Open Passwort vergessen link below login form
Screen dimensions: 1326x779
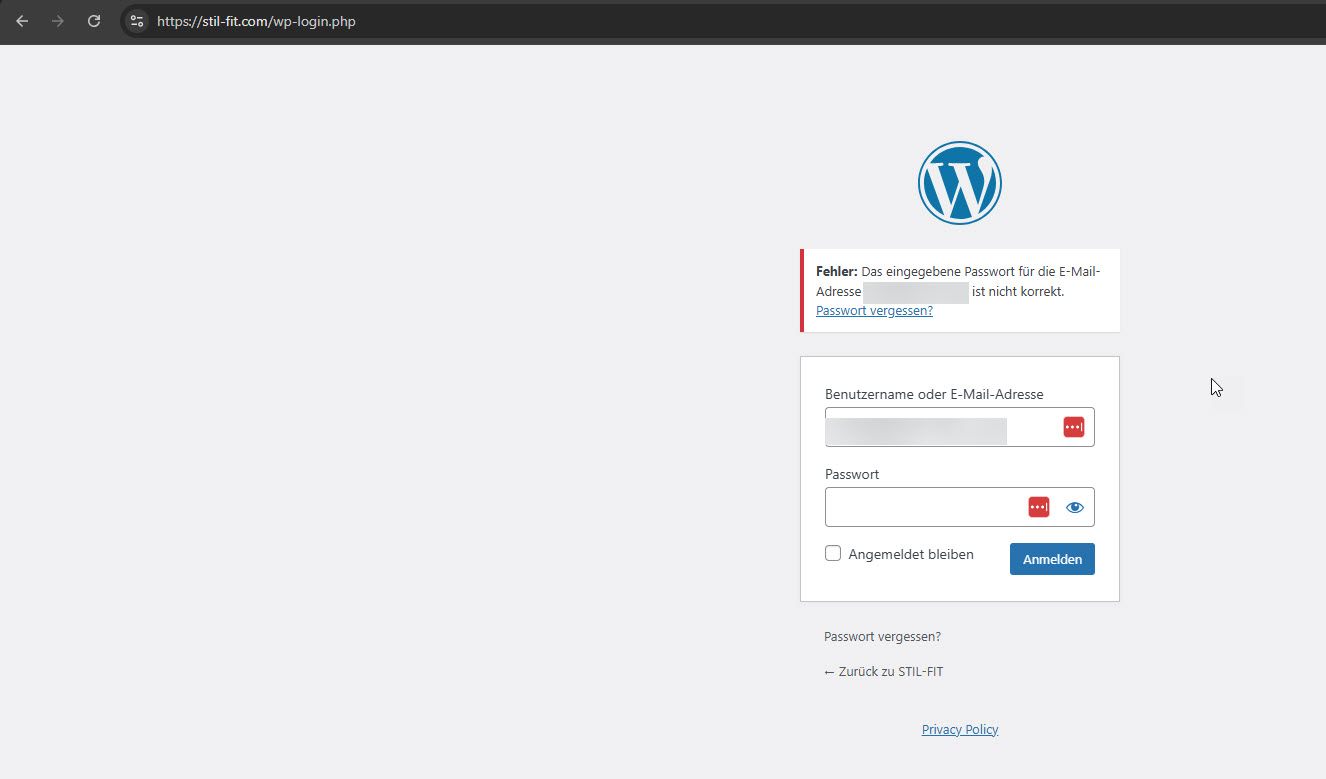click(882, 637)
